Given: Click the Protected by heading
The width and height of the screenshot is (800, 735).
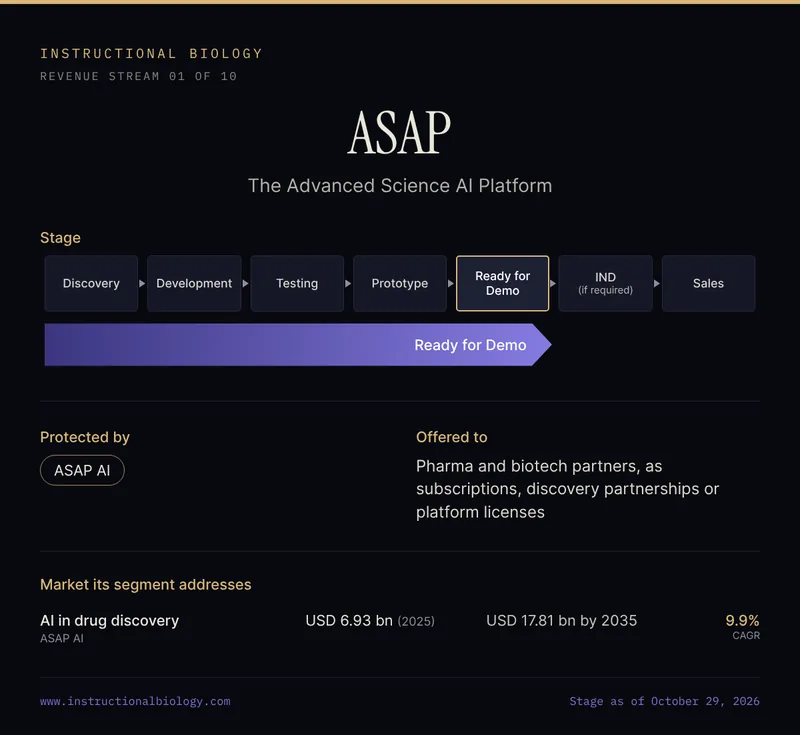Looking at the screenshot, I should pos(85,437).
